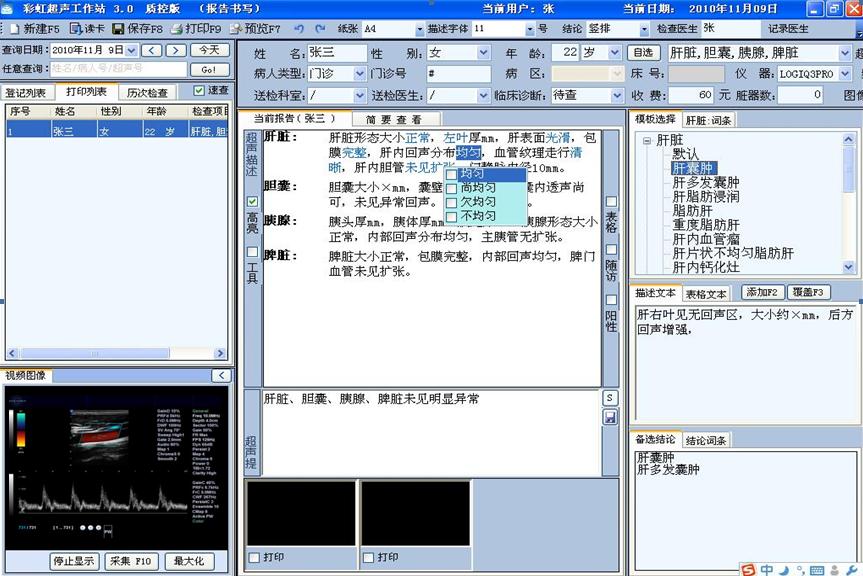Image resolution: width=863 pixels, height=576 pixels.
Task: Enable 打印 for second image thumbnail
Action: pos(369,557)
